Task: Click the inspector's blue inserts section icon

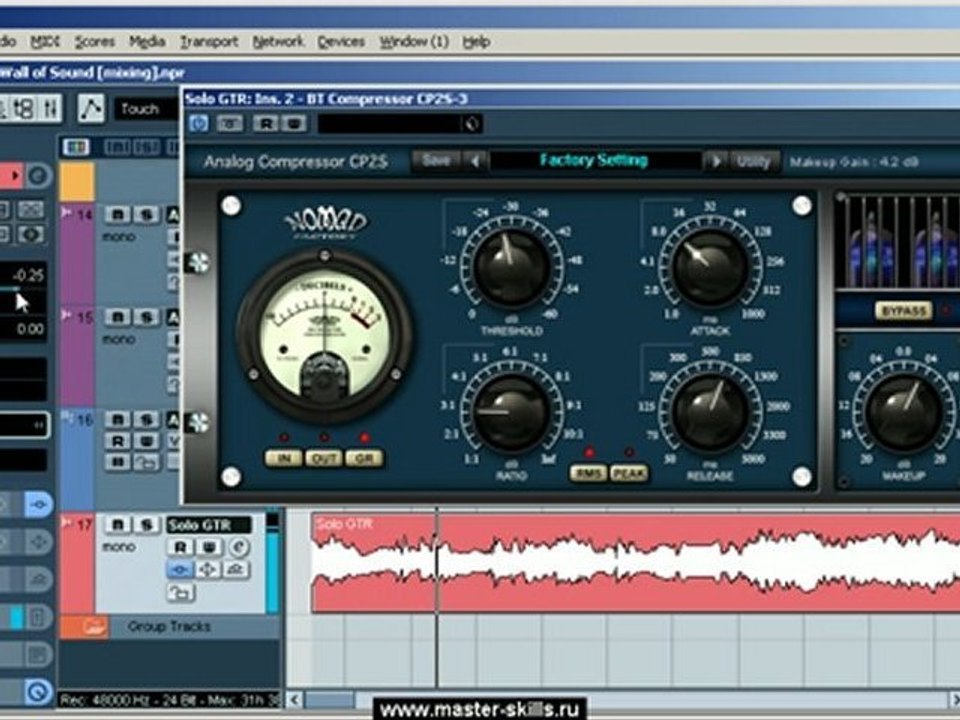Action: 38,504
